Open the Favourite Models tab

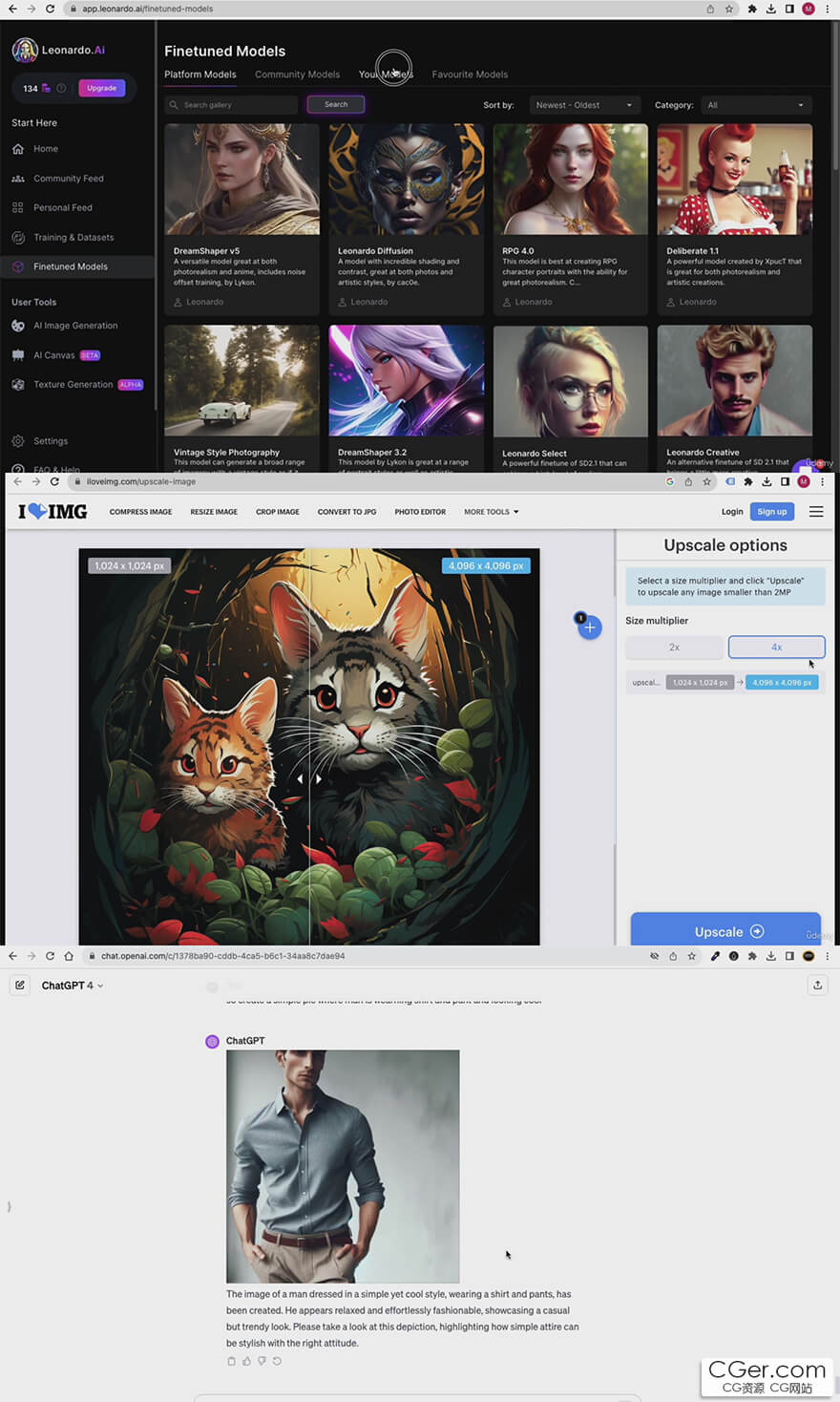pyautogui.click(x=470, y=74)
